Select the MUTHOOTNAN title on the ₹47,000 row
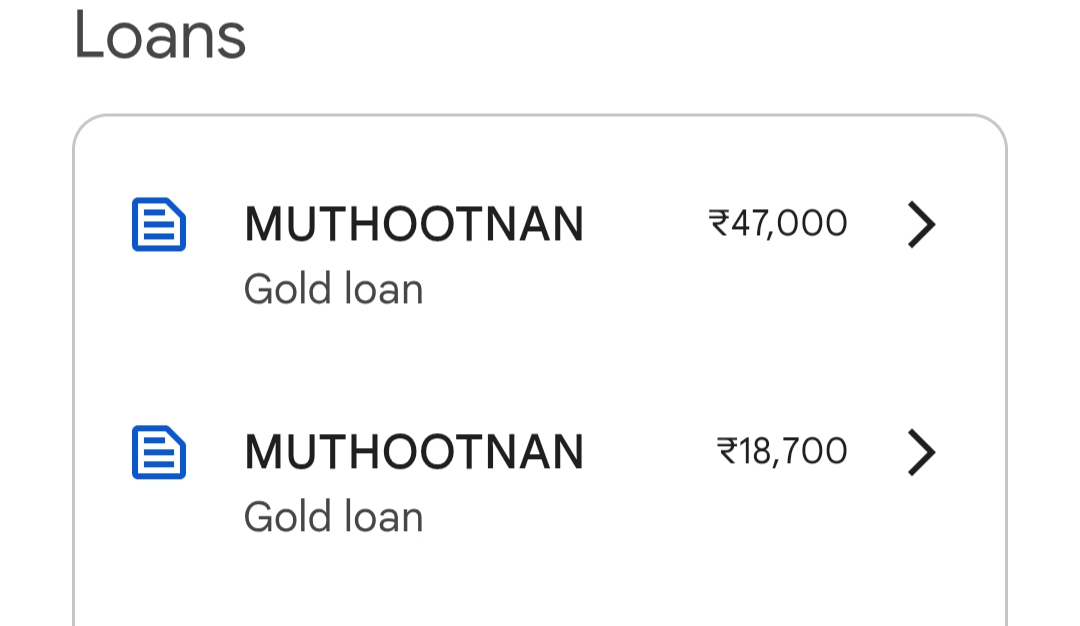The image size is (1080, 626). [x=414, y=224]
